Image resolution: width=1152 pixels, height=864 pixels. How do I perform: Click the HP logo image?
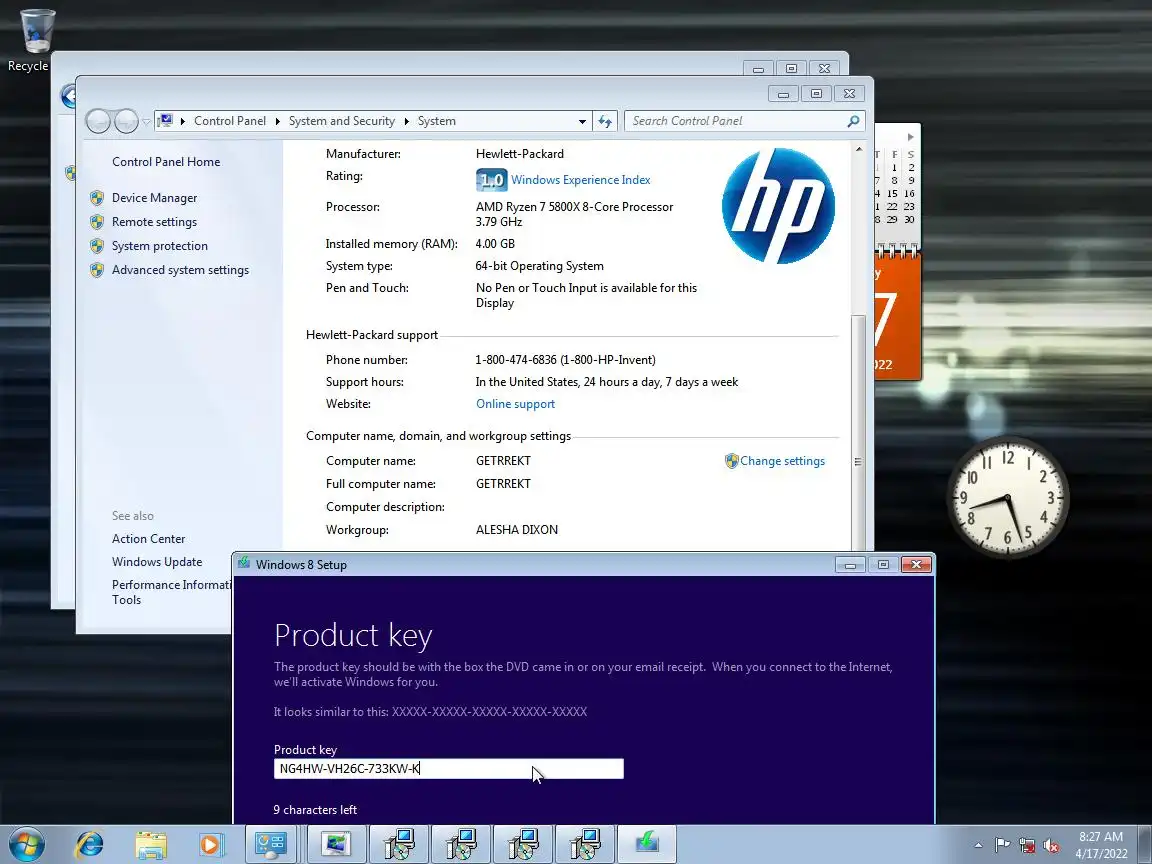[778, 206]
